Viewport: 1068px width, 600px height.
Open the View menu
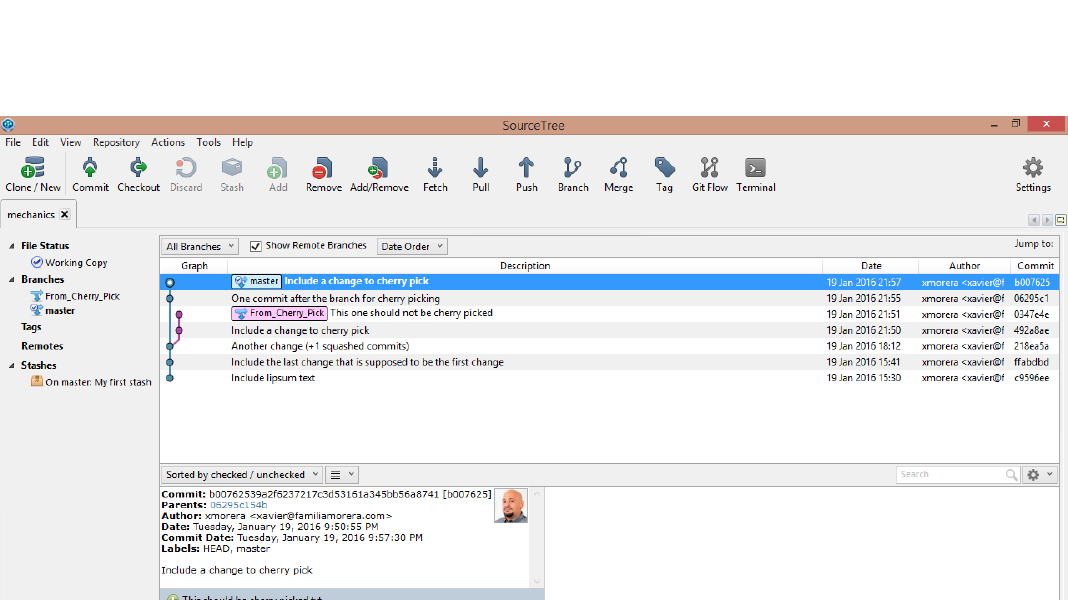(70, 142)
